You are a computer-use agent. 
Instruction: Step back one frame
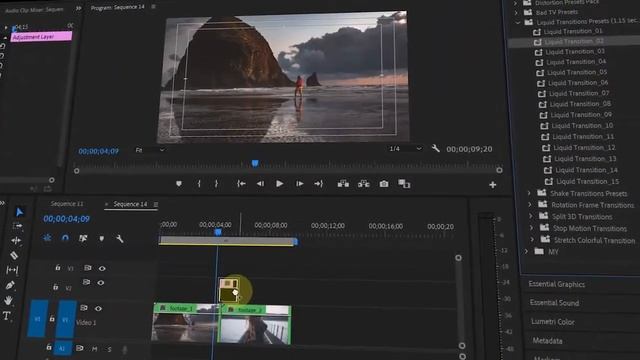click(x=260, y=184)
